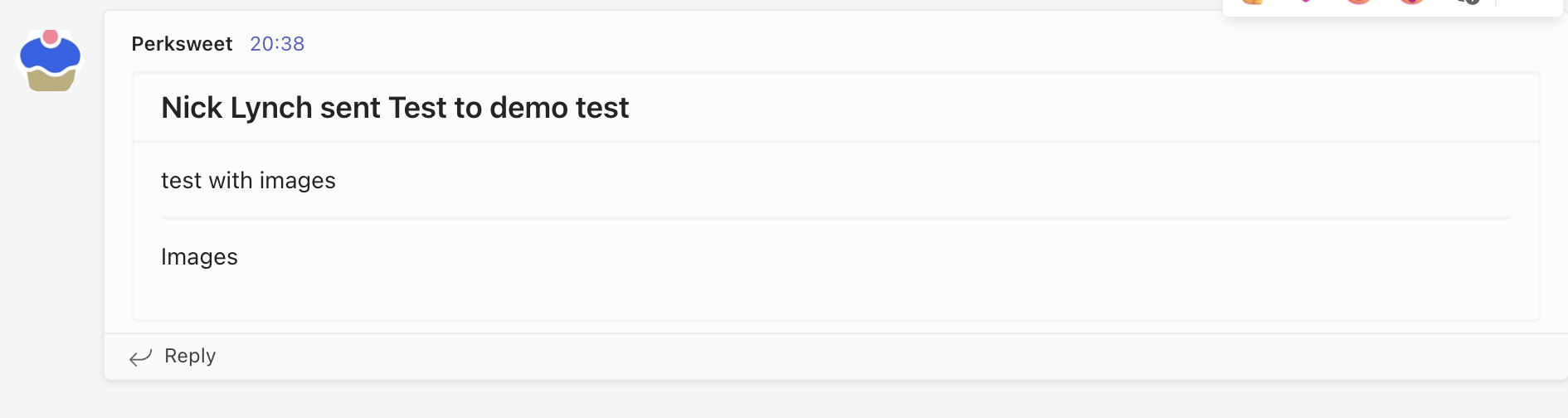The width and height of the screenshot is (1568, 418).
Task: Reply to the Perksweet message
Action: click(190, 356)
